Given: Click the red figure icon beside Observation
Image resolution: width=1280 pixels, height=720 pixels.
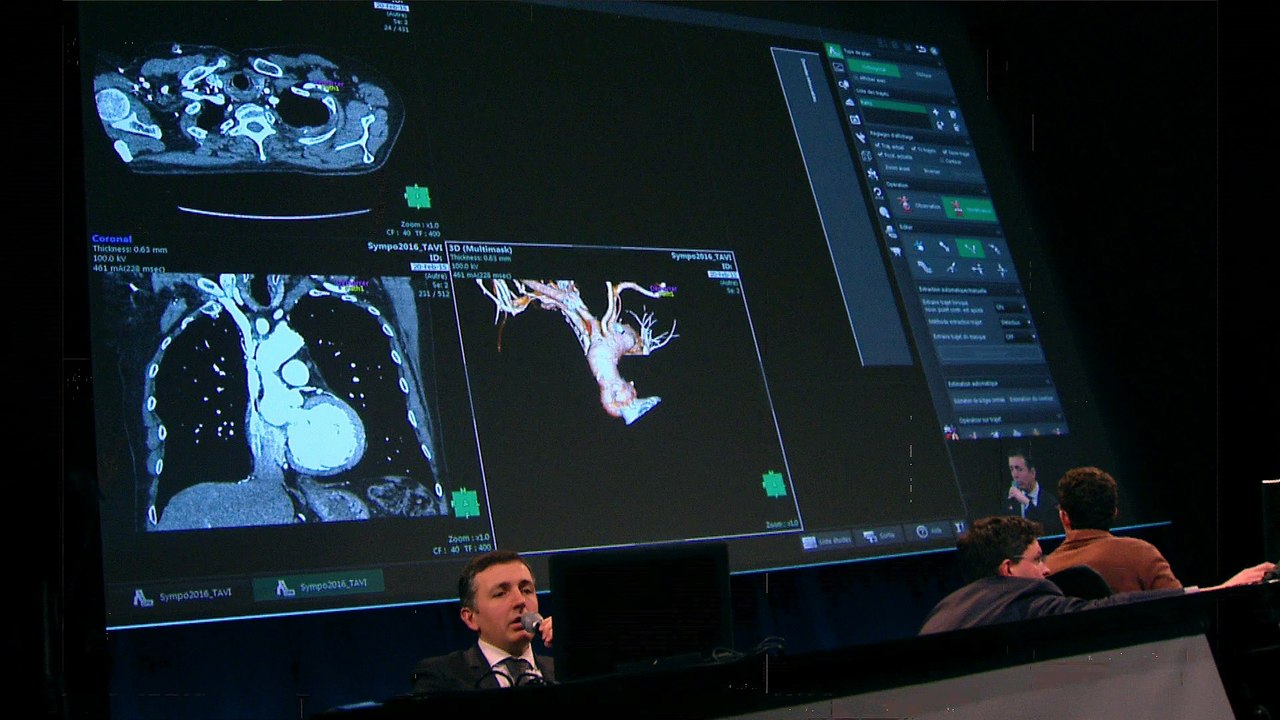Looking at the screenshot, I should (904, 203).
